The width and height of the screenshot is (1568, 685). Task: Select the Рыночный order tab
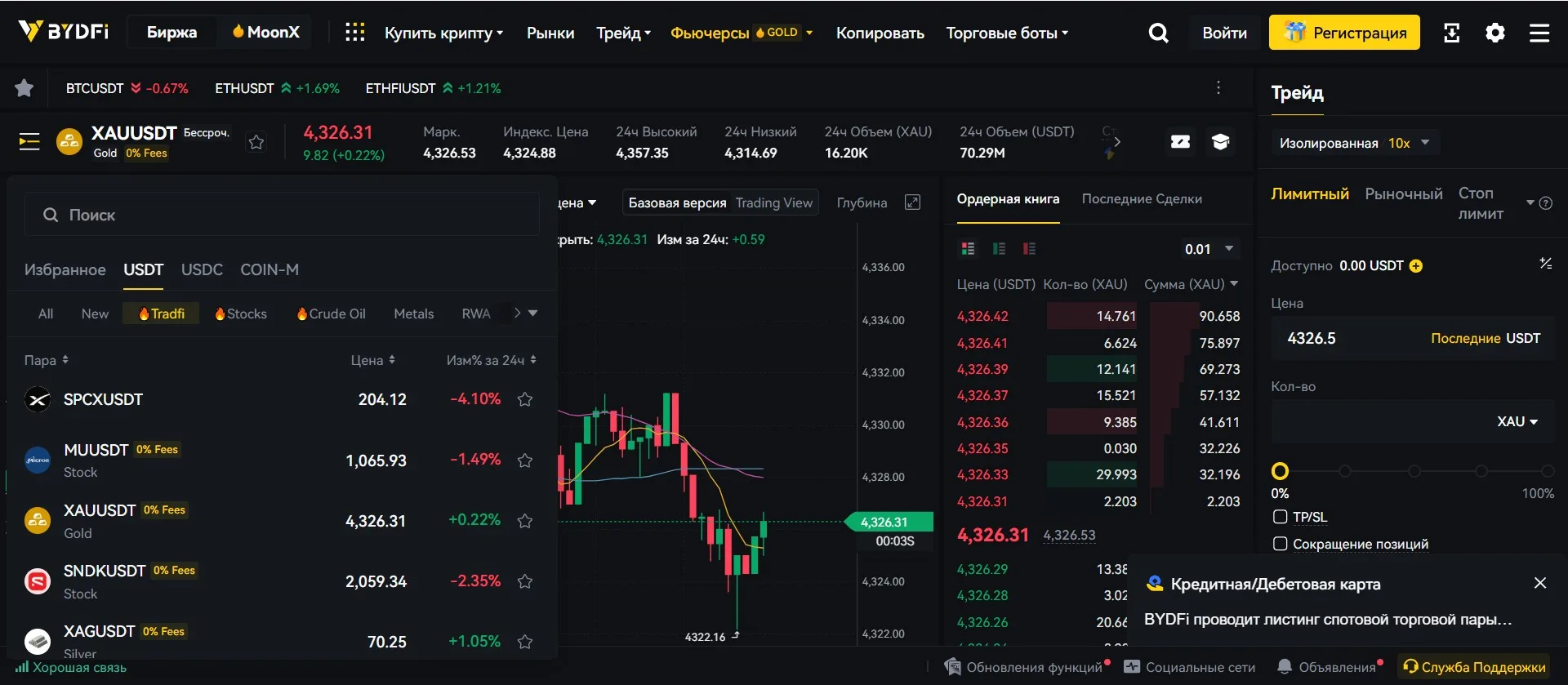coord(1404,193)
